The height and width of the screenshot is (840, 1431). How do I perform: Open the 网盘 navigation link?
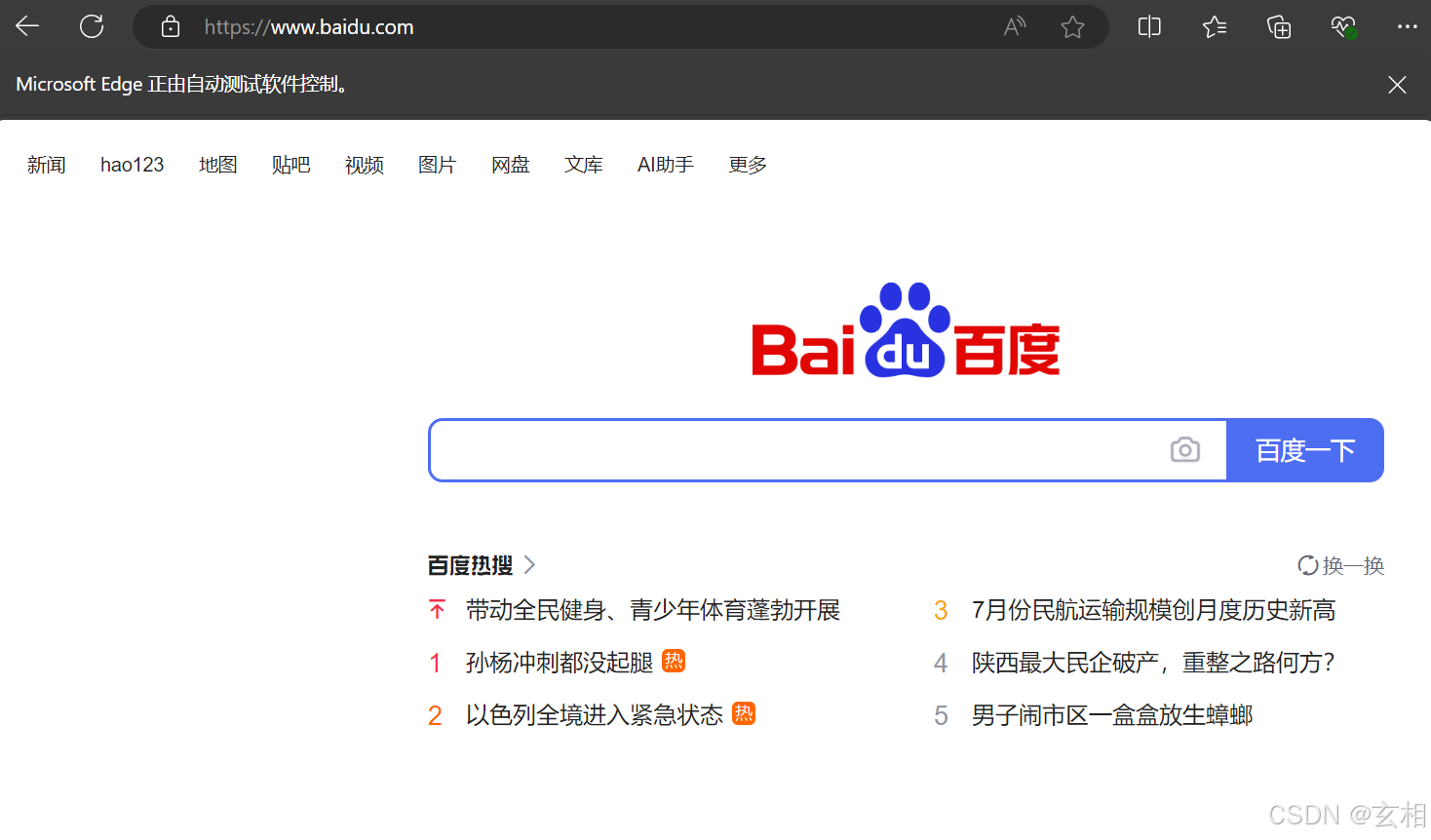511,165
